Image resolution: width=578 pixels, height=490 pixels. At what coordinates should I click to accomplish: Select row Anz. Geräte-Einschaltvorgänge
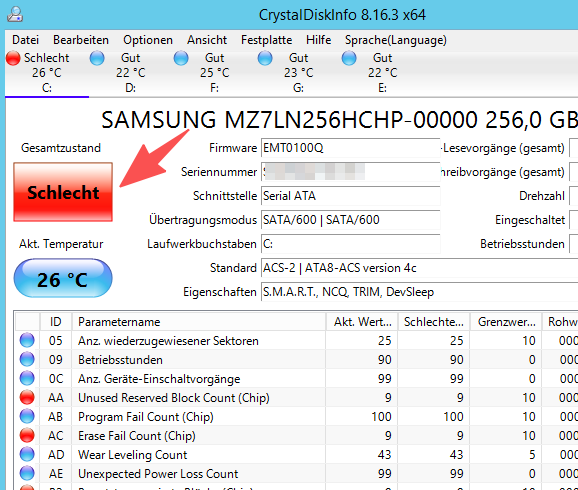pyautogui.click(x=296, y=379)
